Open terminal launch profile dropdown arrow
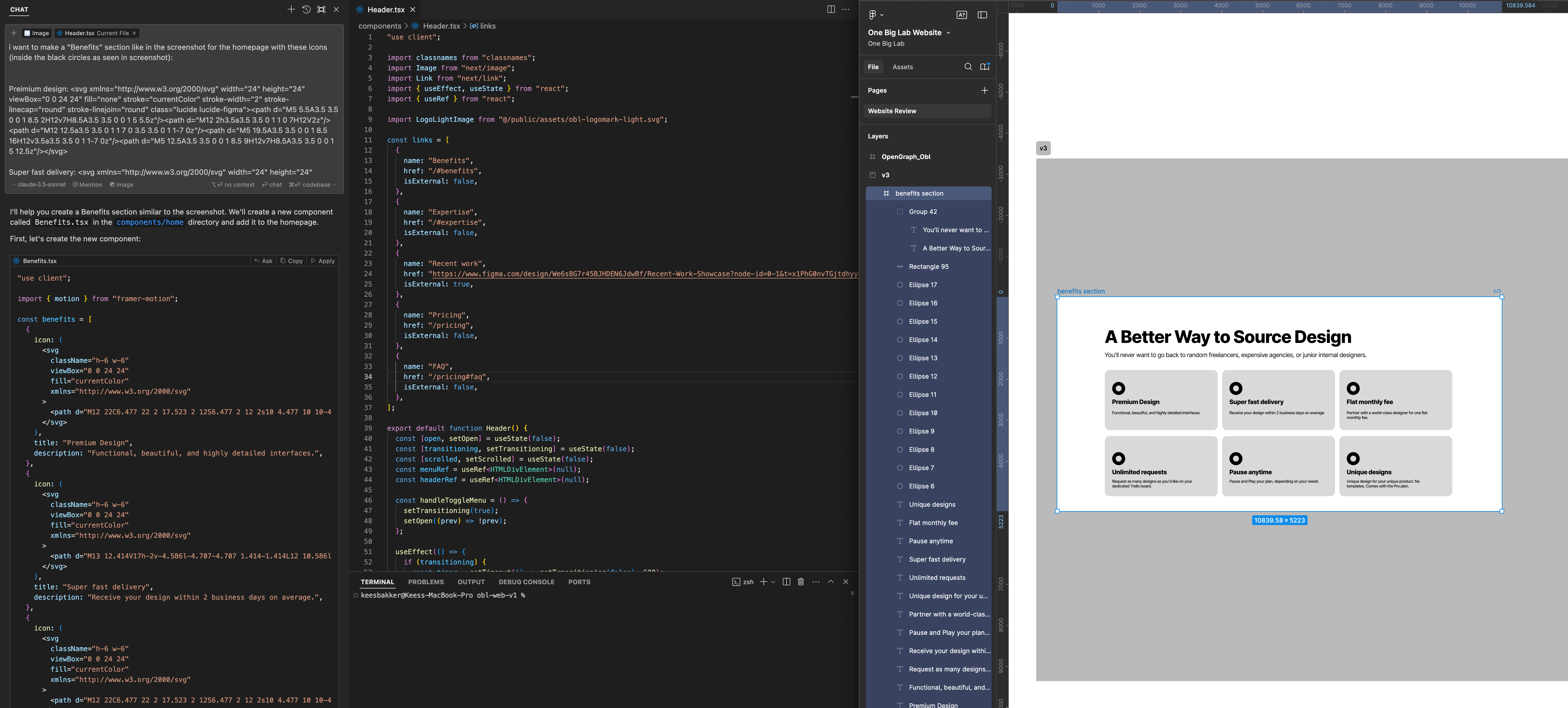This screenshot has width=1568, height=708. point(773,582)
